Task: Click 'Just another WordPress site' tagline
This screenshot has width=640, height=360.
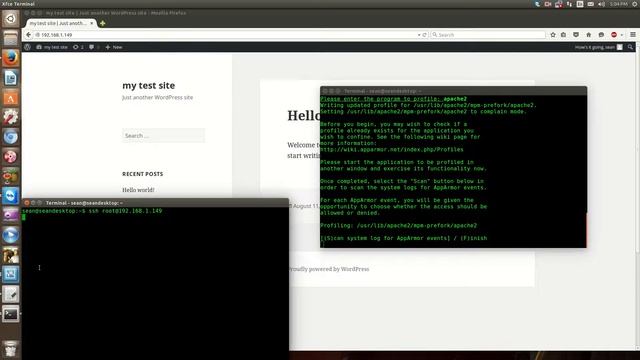Action: point(158,98)
